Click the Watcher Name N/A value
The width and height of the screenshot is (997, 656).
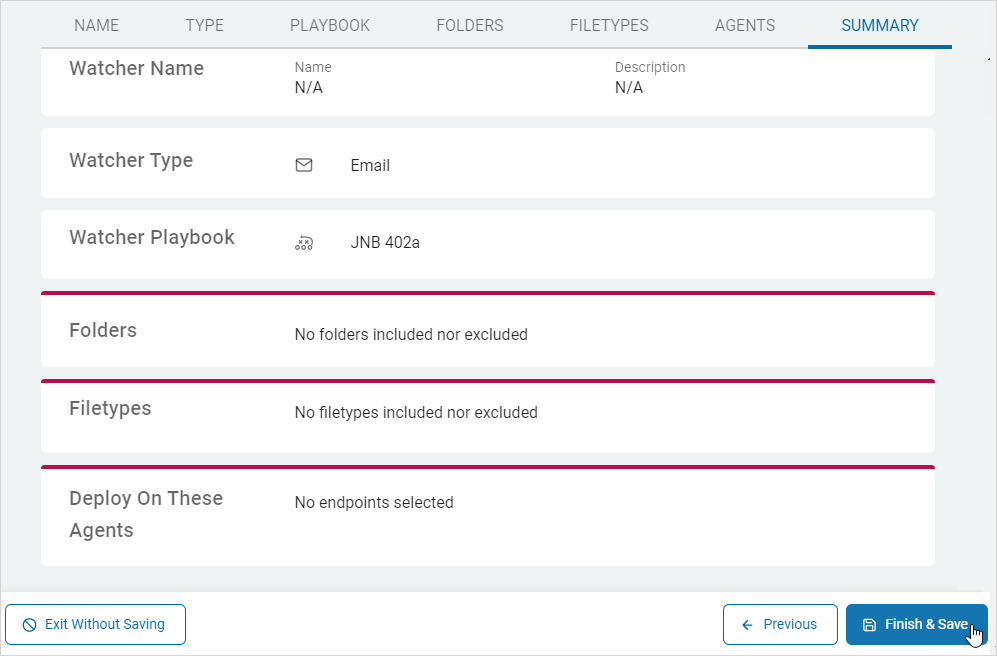coord(308,87)
